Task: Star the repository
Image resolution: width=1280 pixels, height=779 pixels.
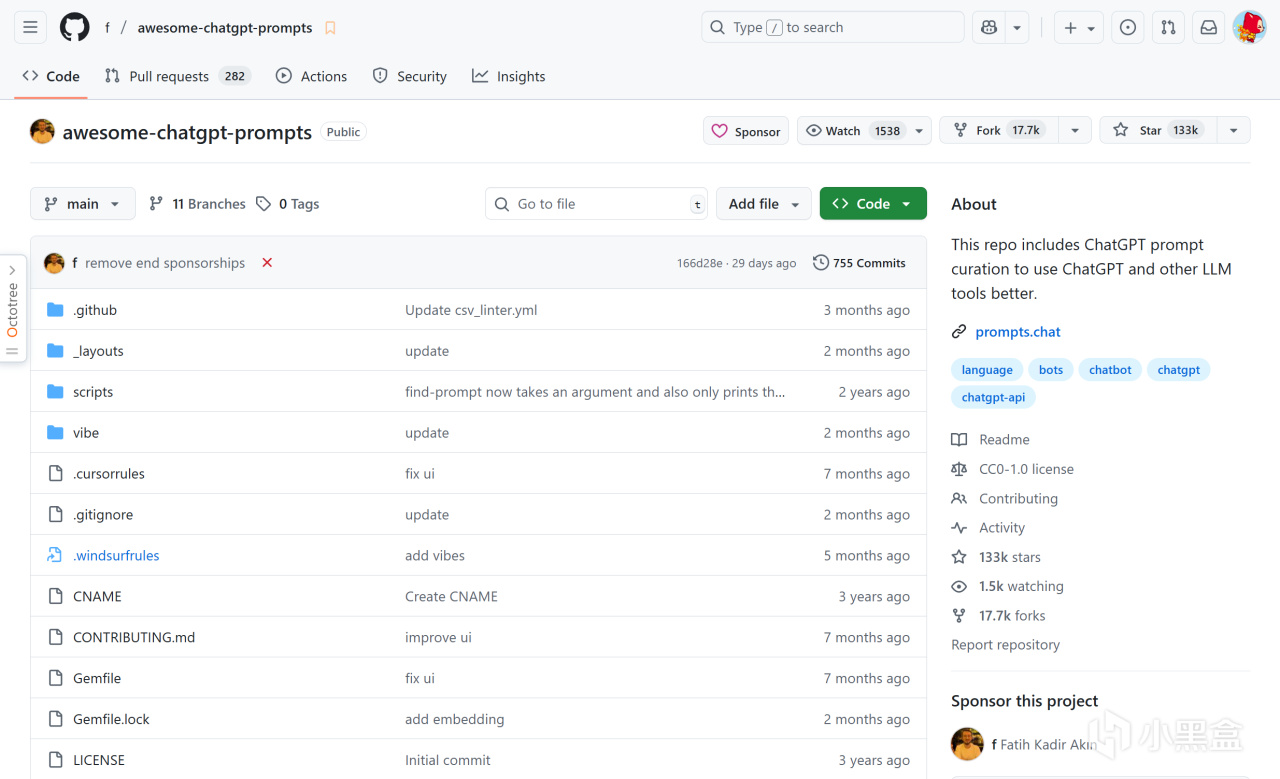Action: (1157, 131)
